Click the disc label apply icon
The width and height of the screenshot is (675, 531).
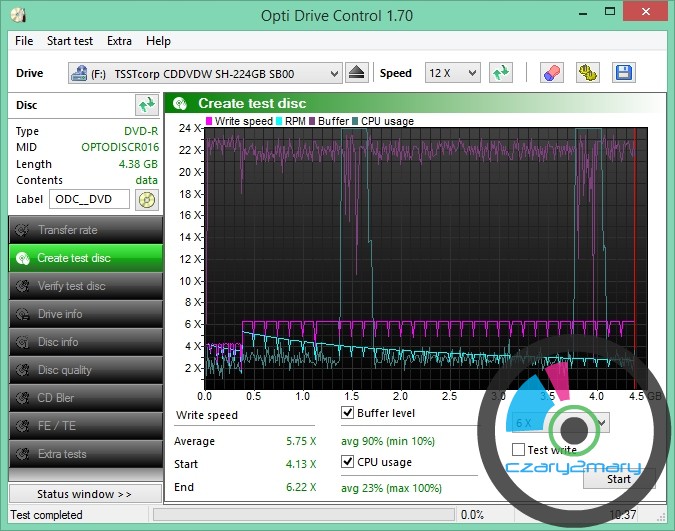coord(147,199)
